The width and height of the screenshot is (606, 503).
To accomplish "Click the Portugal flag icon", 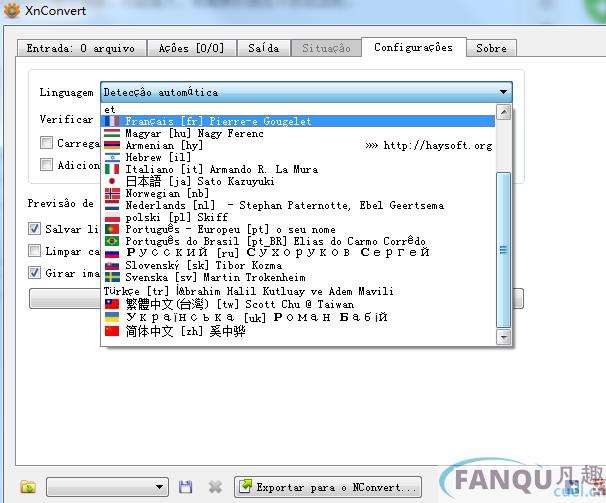I will click(x=112, y=229).
